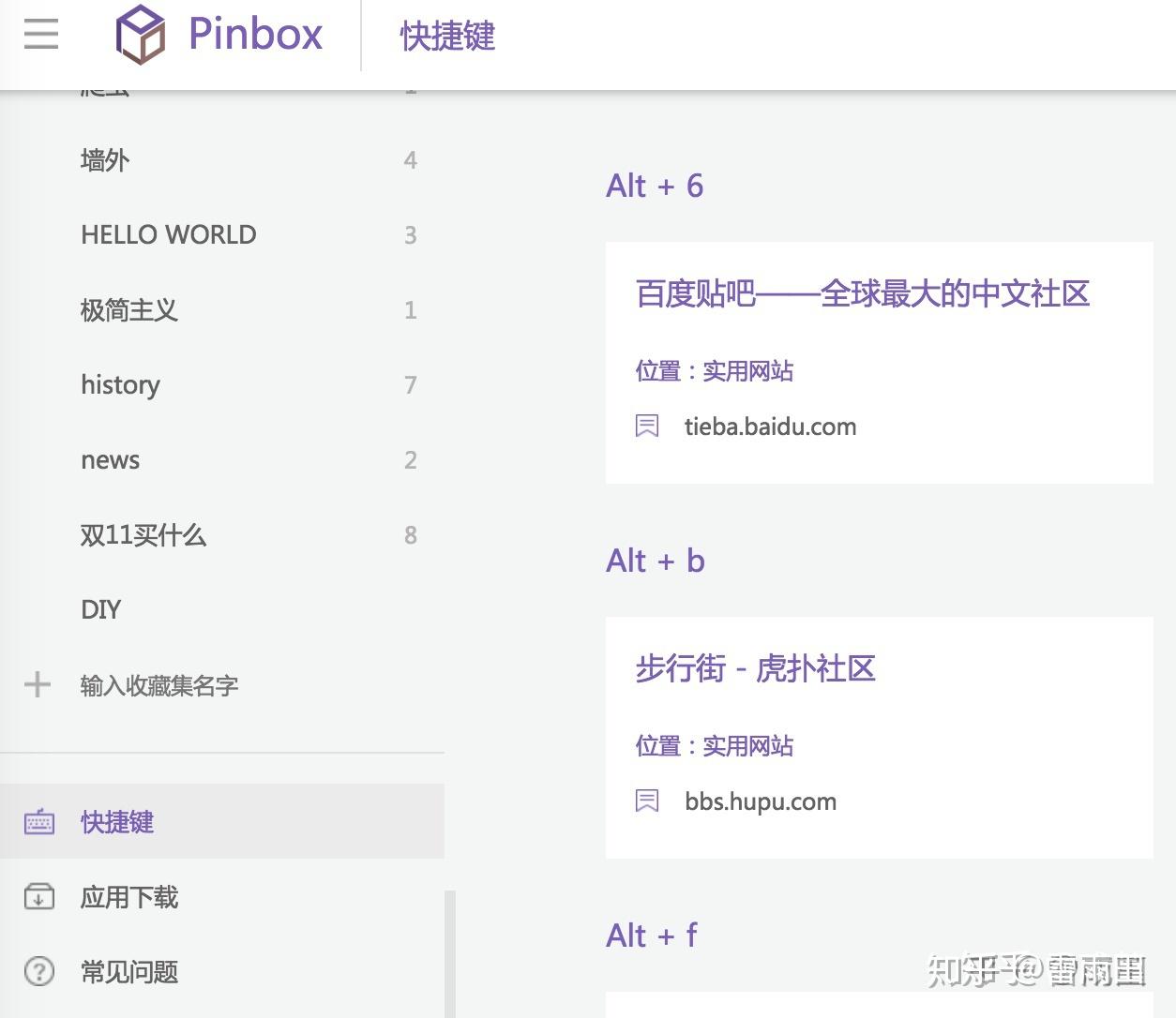This screenshot has width=1176, height=1018.
Task: Select the DIY collection
Action: 222,609
